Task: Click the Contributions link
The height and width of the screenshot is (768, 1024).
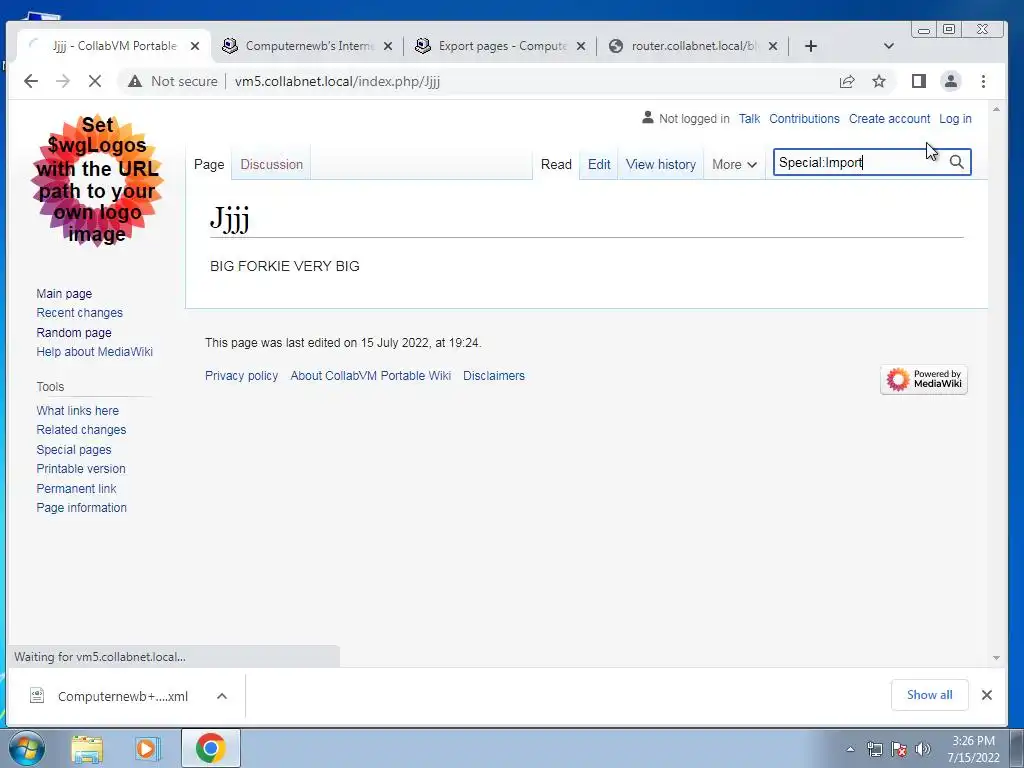Action: coord(804,119)
